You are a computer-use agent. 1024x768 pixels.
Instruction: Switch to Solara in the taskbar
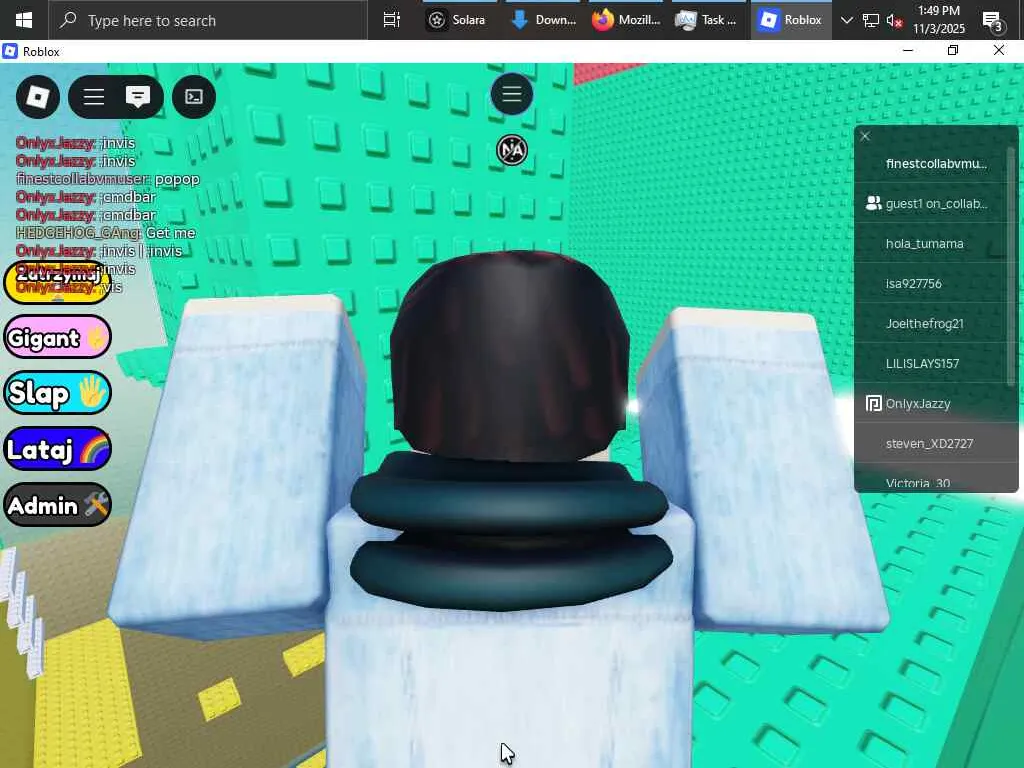pyautogui.click(x=456, y=20)
